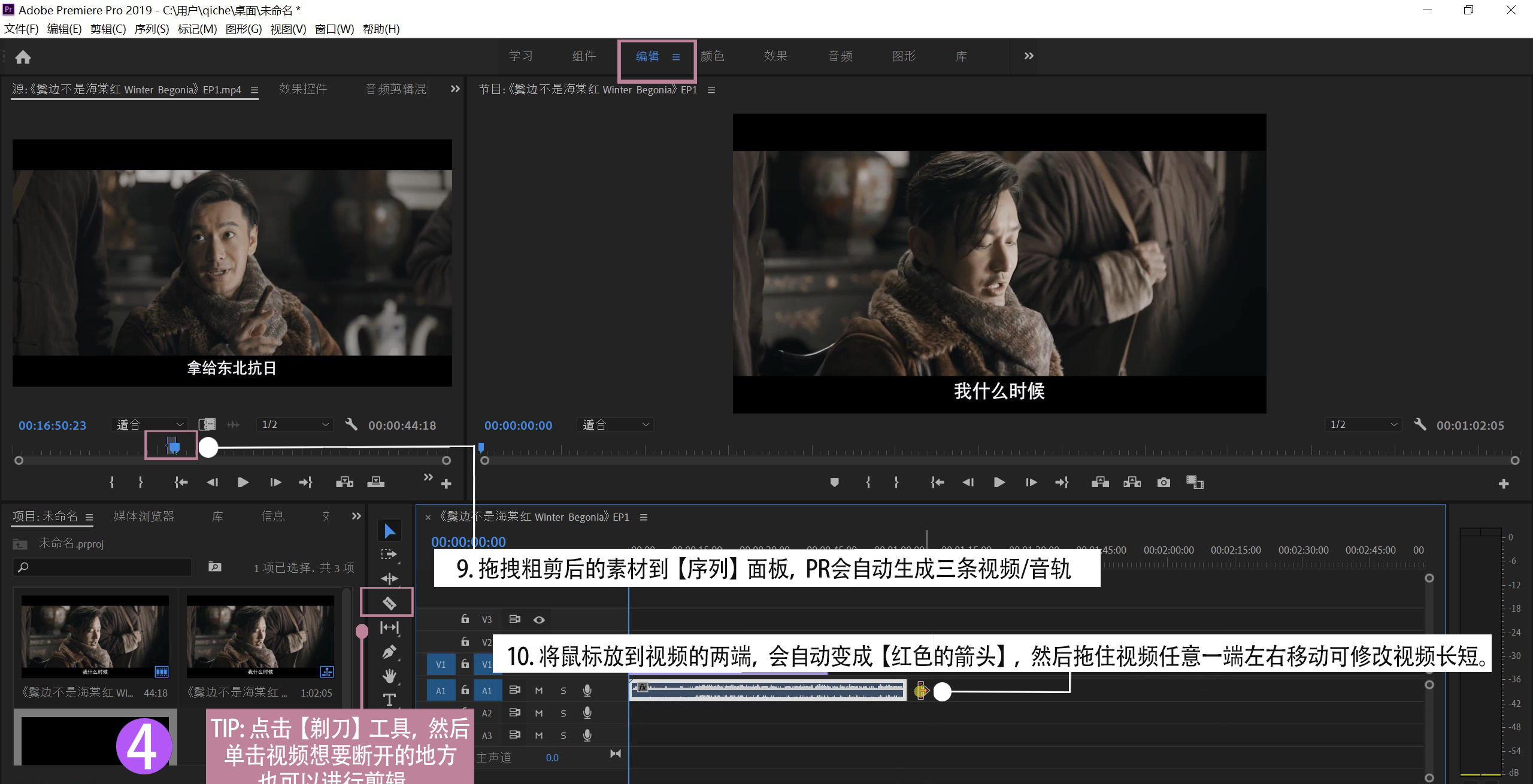Select the 44:18 clip thumbnail
1533x784 pixels.
click(95, 637)
